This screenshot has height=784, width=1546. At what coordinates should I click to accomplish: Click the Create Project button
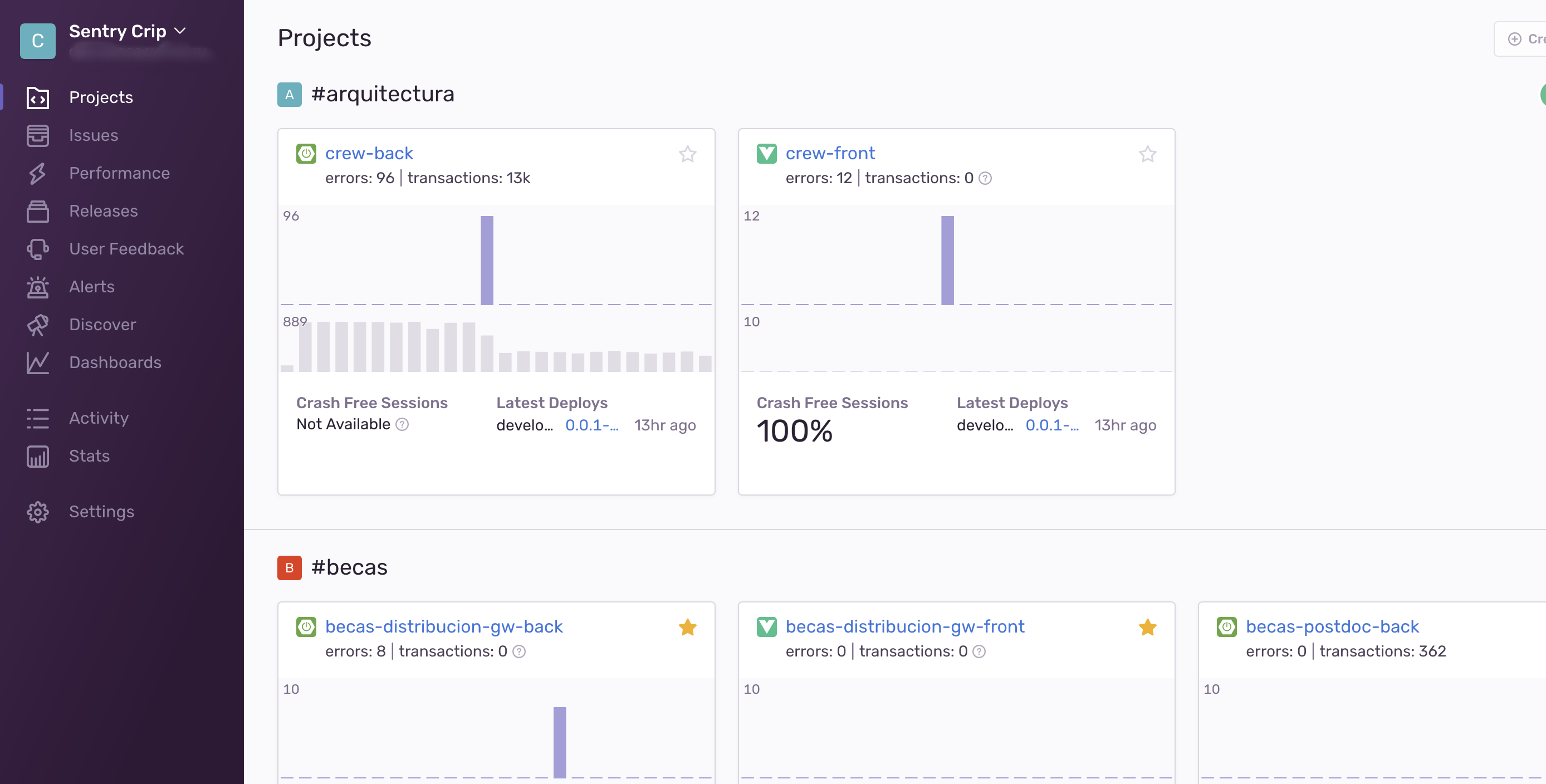[1521, 39]
